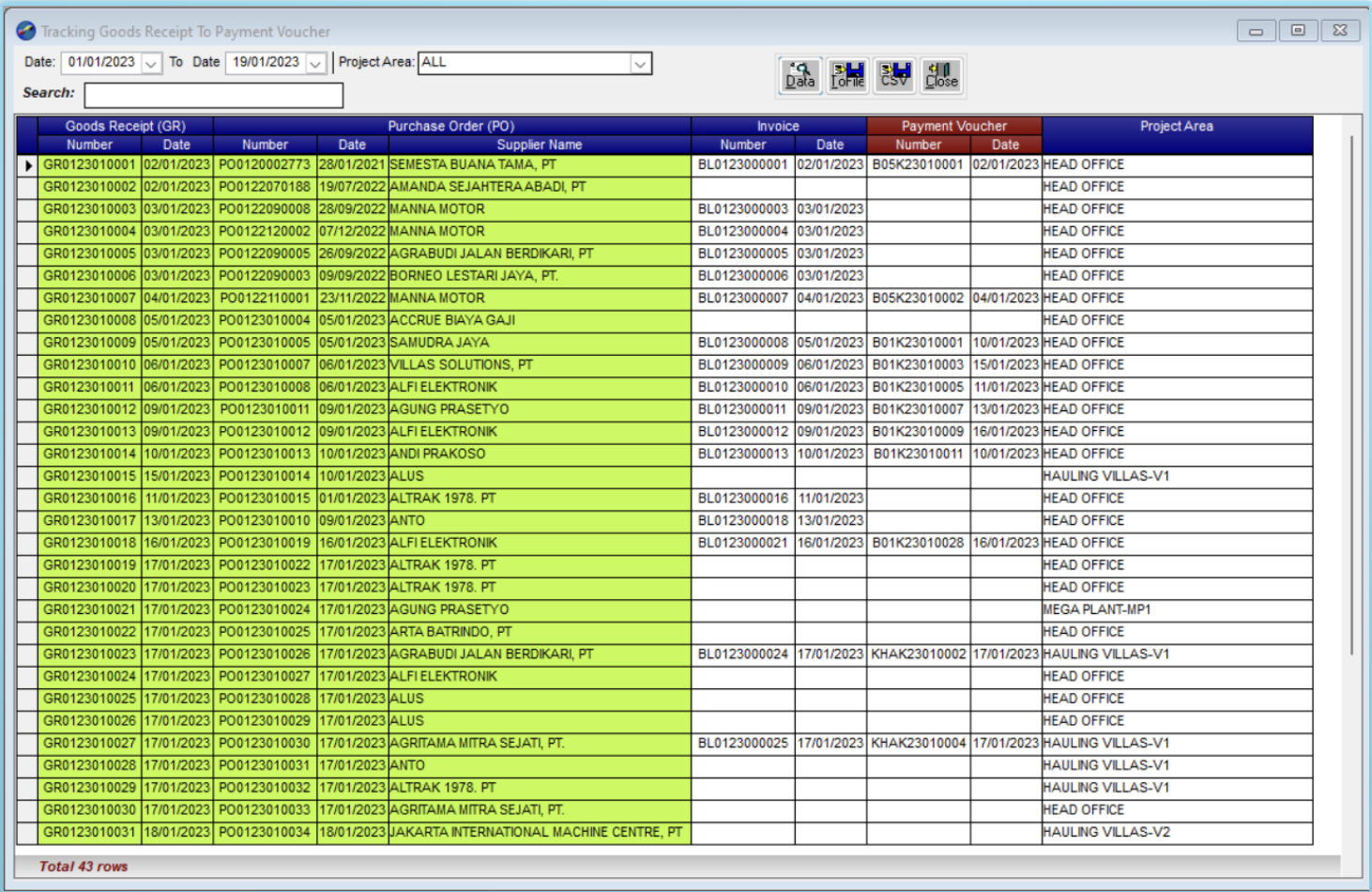Select supplier ARTA BATRINDO, PT
Screen dimensions: 1372x892
click(540, 632)
